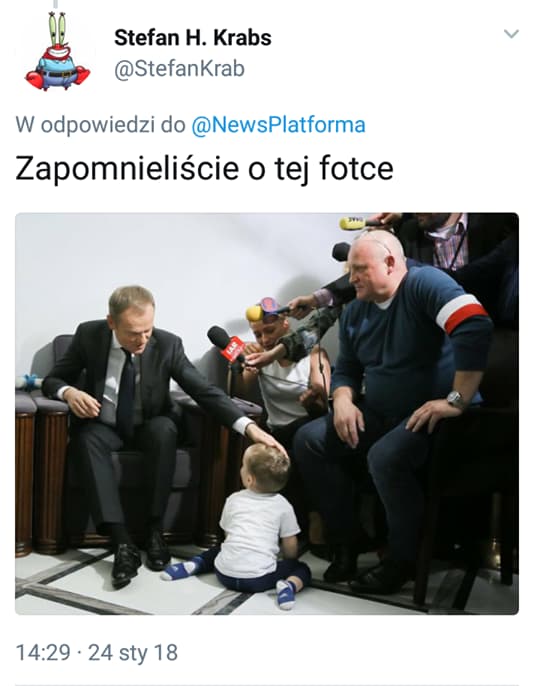
Task: Expand the tweet options chevron
Action: (x=511, y=34)
